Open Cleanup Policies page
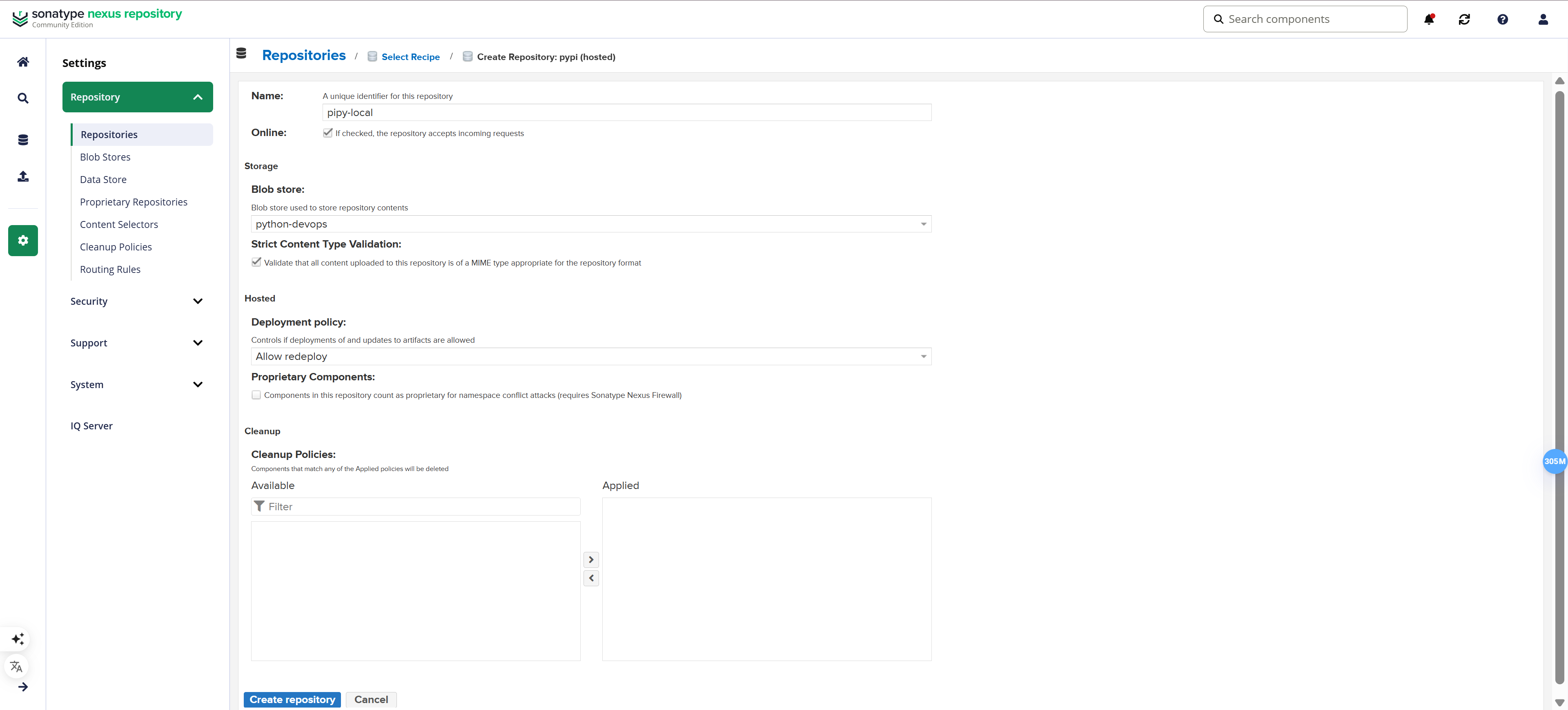The height and width of the screenshot is (710, 1568). [116, 247]
